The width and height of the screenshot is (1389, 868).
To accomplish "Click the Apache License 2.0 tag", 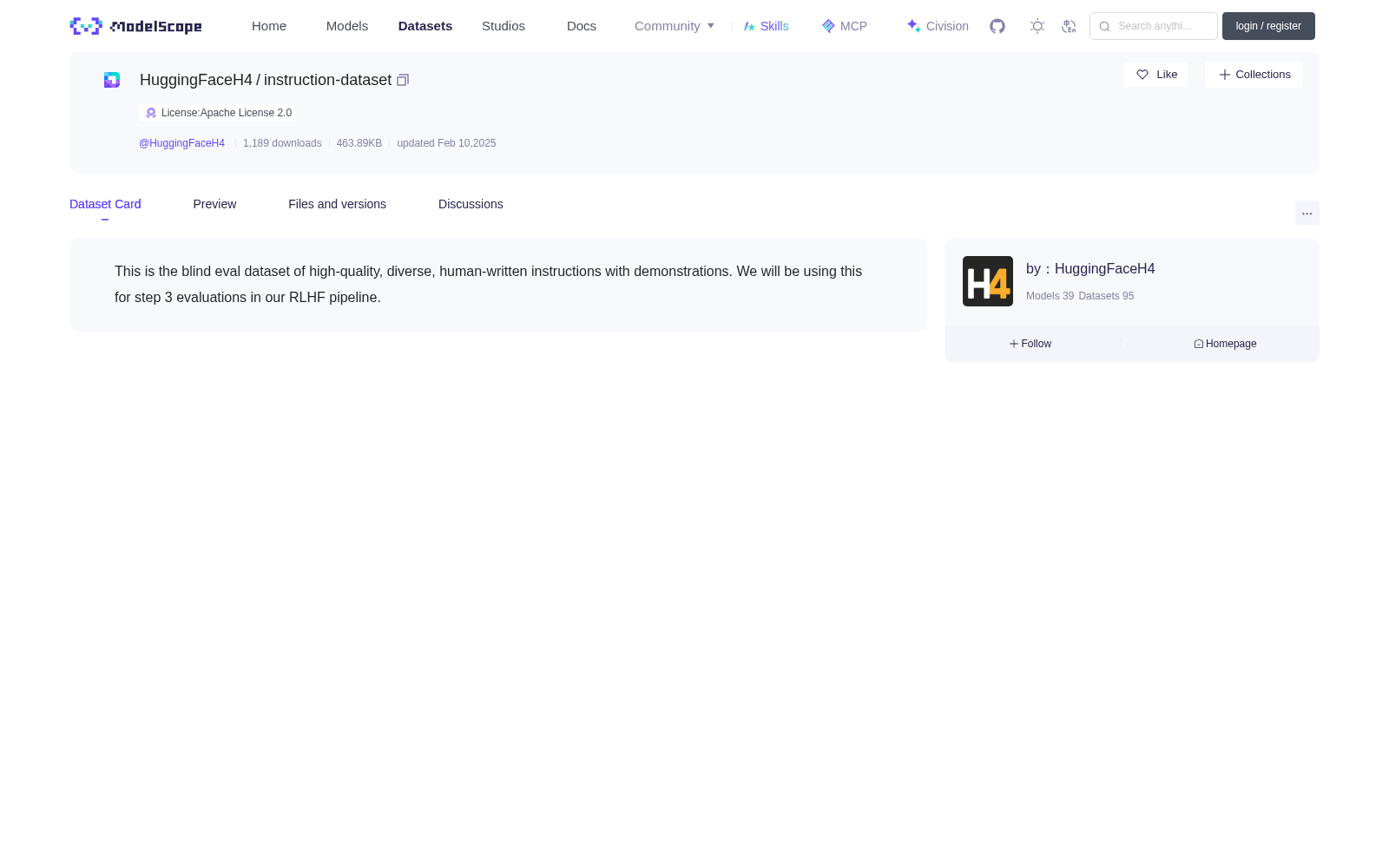I will [218, 113].
